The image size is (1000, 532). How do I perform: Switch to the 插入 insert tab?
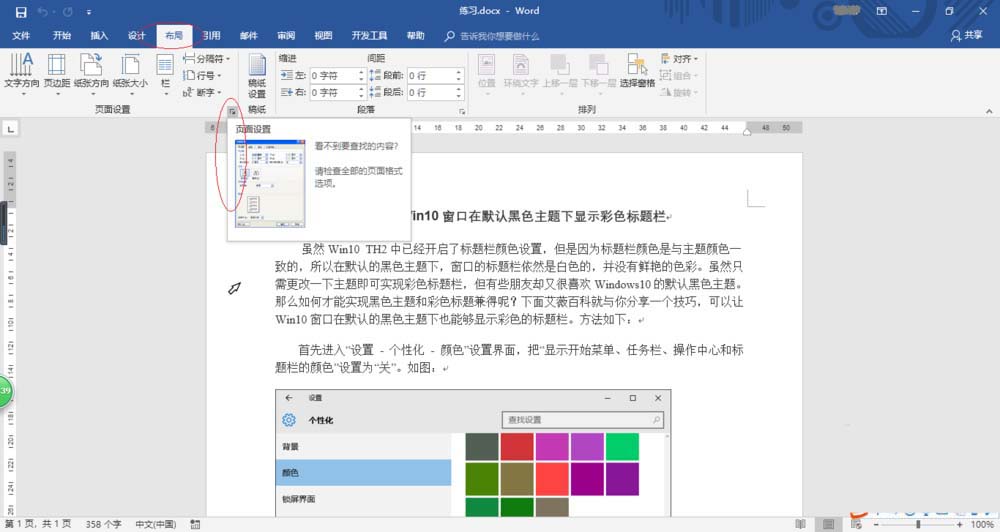[99, 36]
